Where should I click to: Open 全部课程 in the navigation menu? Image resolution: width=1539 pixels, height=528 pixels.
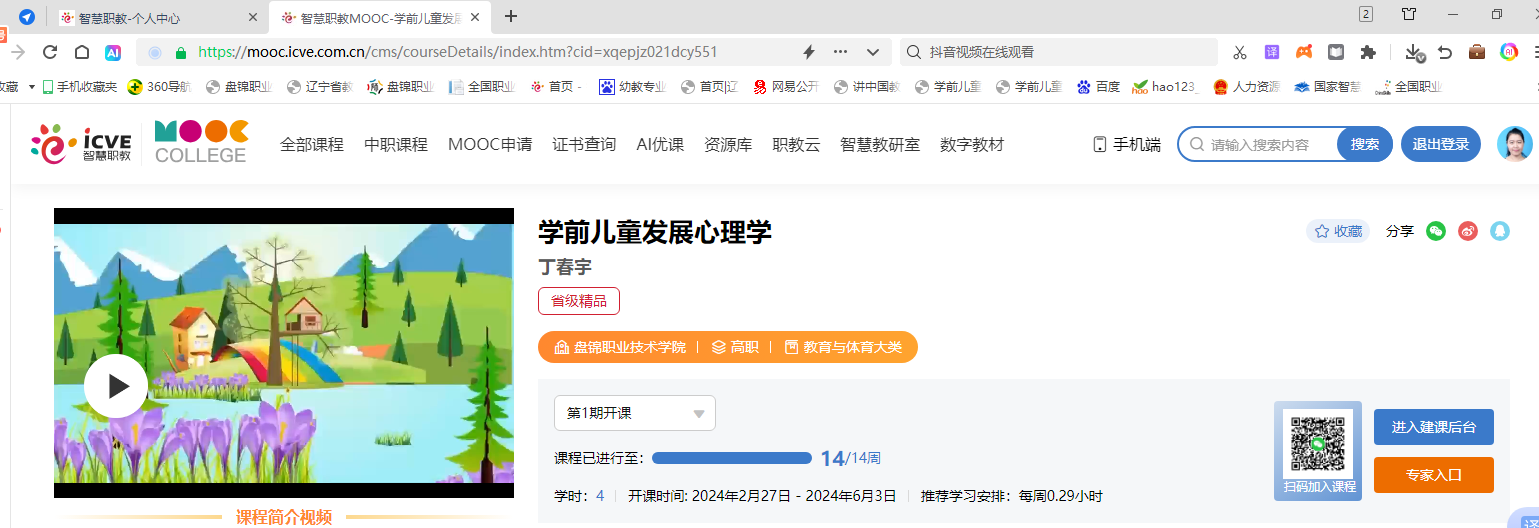click(311, 144)
